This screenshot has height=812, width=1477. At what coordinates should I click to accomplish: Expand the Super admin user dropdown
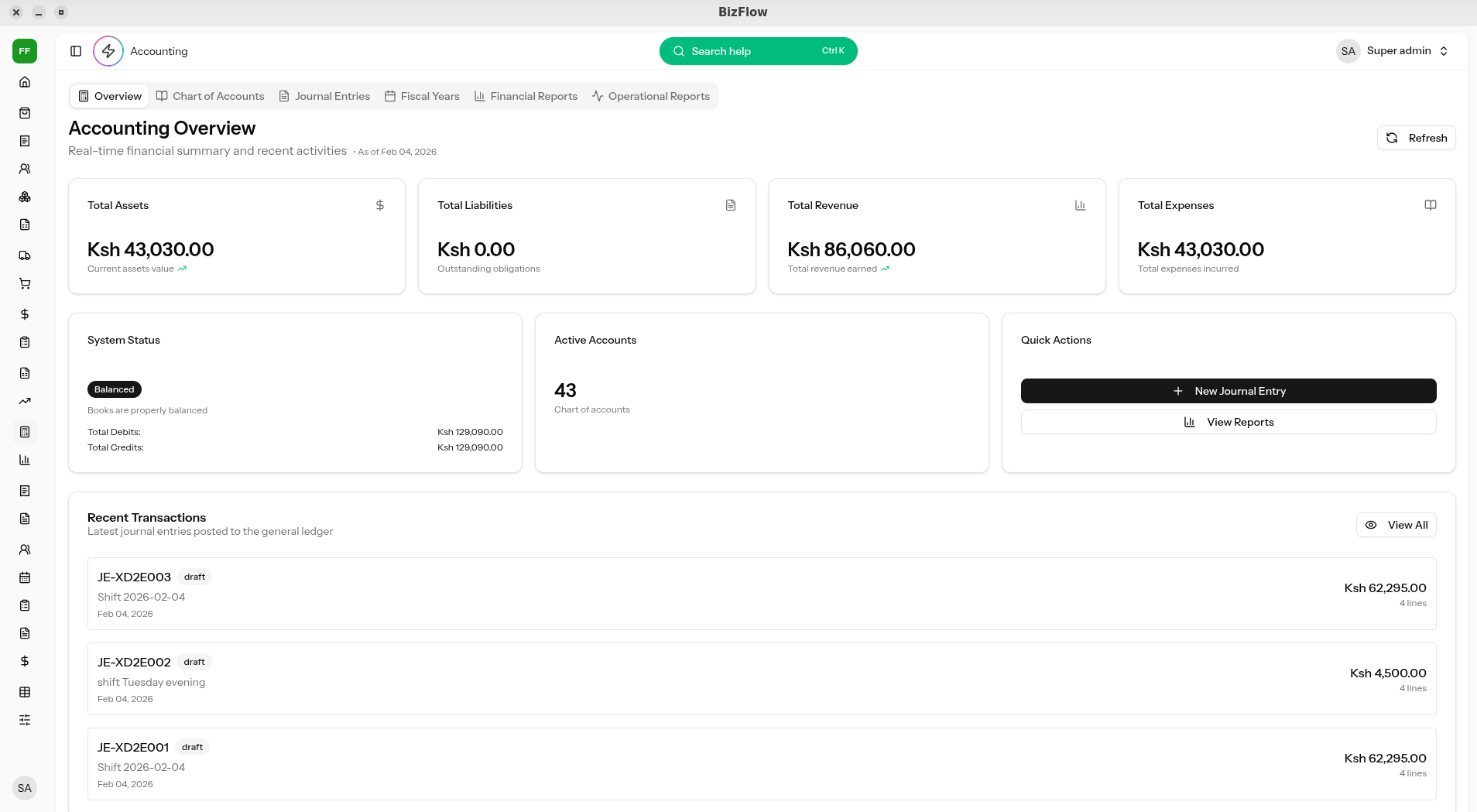pyautogui.click(x=1394, y=51)
